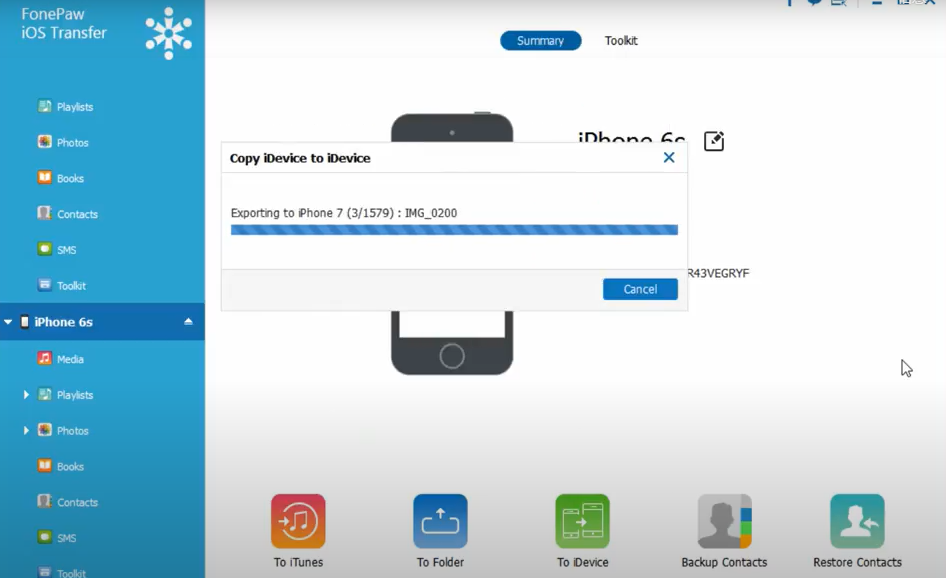
Task: Edit the device name with pencil icon
Action: coord(714,141)
